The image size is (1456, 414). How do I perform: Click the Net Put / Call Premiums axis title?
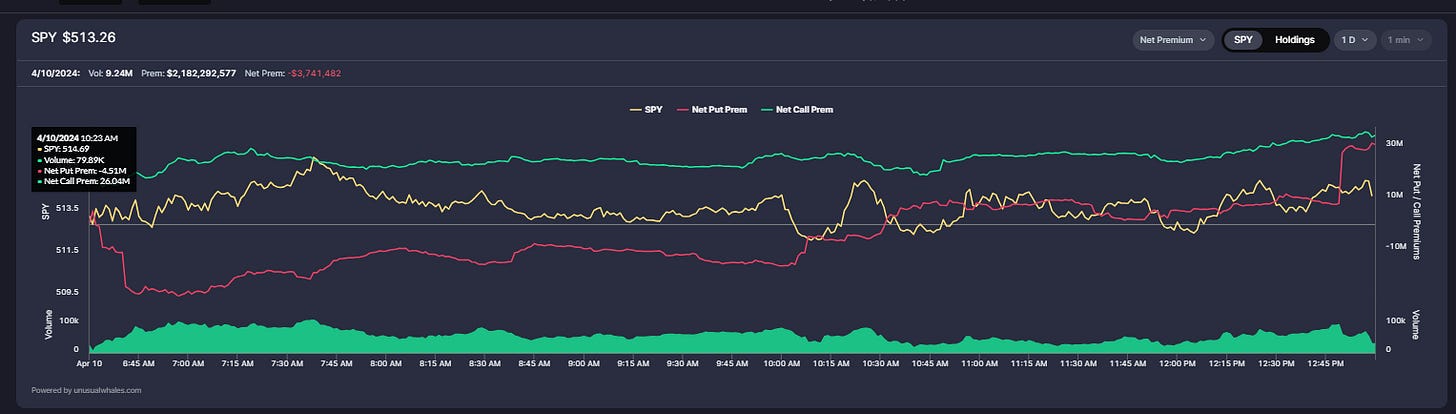1416,212
